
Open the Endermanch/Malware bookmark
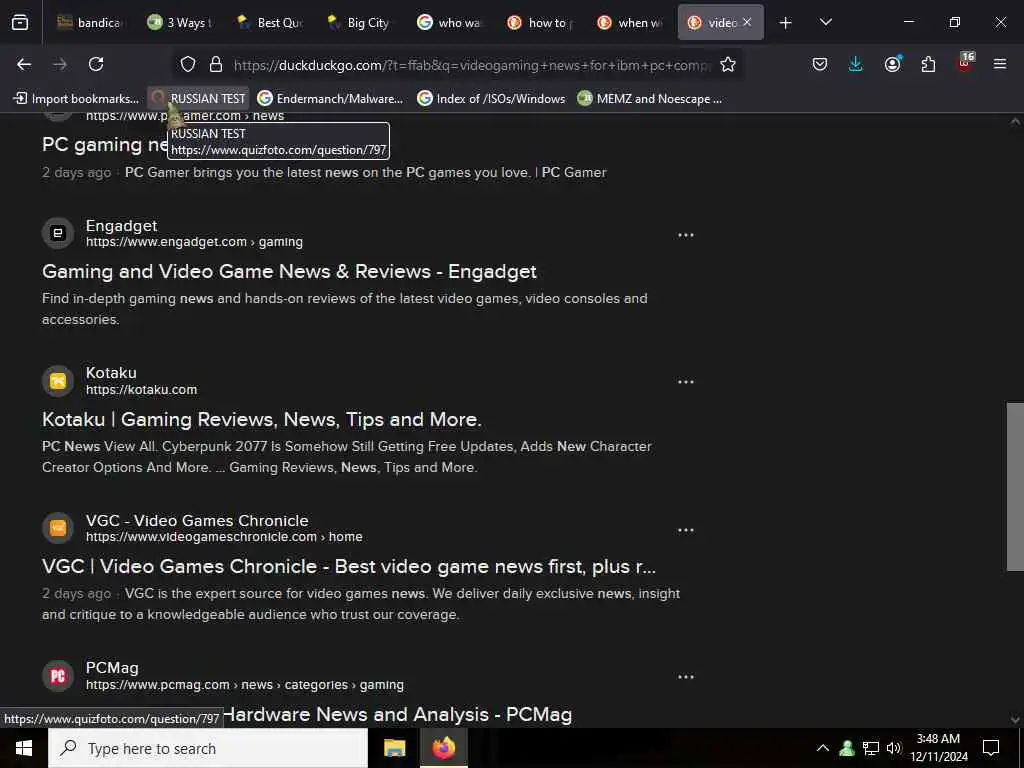click(x=330, y=99)
